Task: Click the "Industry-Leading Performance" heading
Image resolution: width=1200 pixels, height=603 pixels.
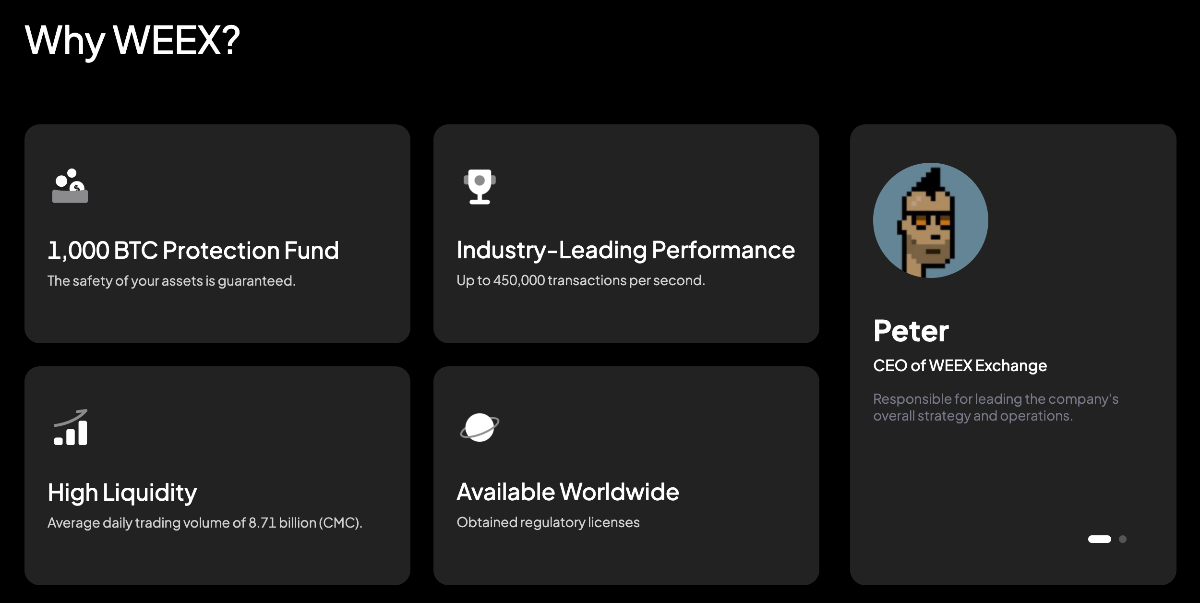Action: point(626,250)
